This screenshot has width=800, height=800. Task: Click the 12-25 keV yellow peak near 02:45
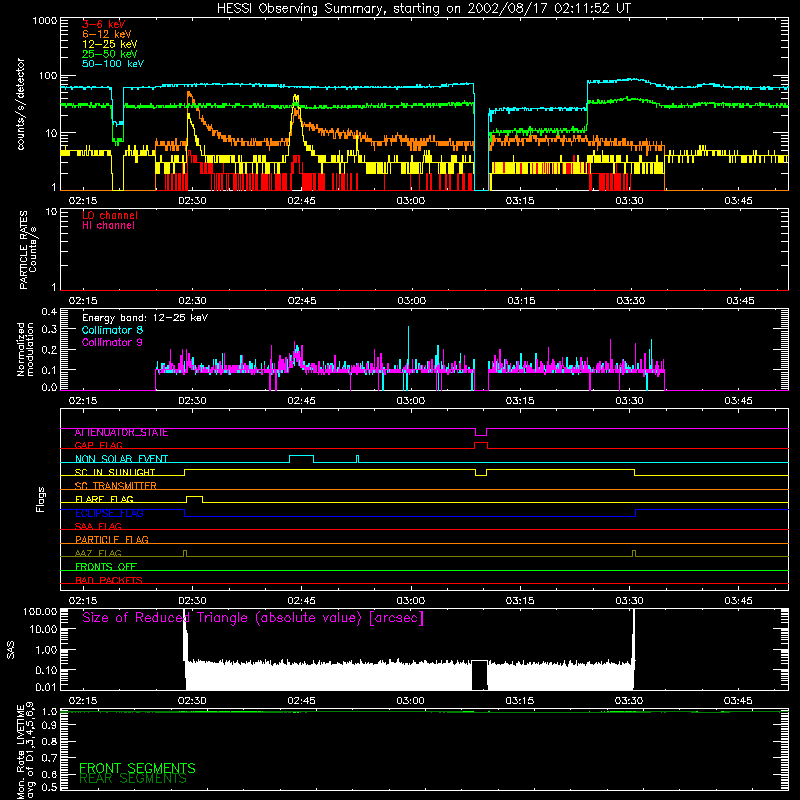pos(296,98)
